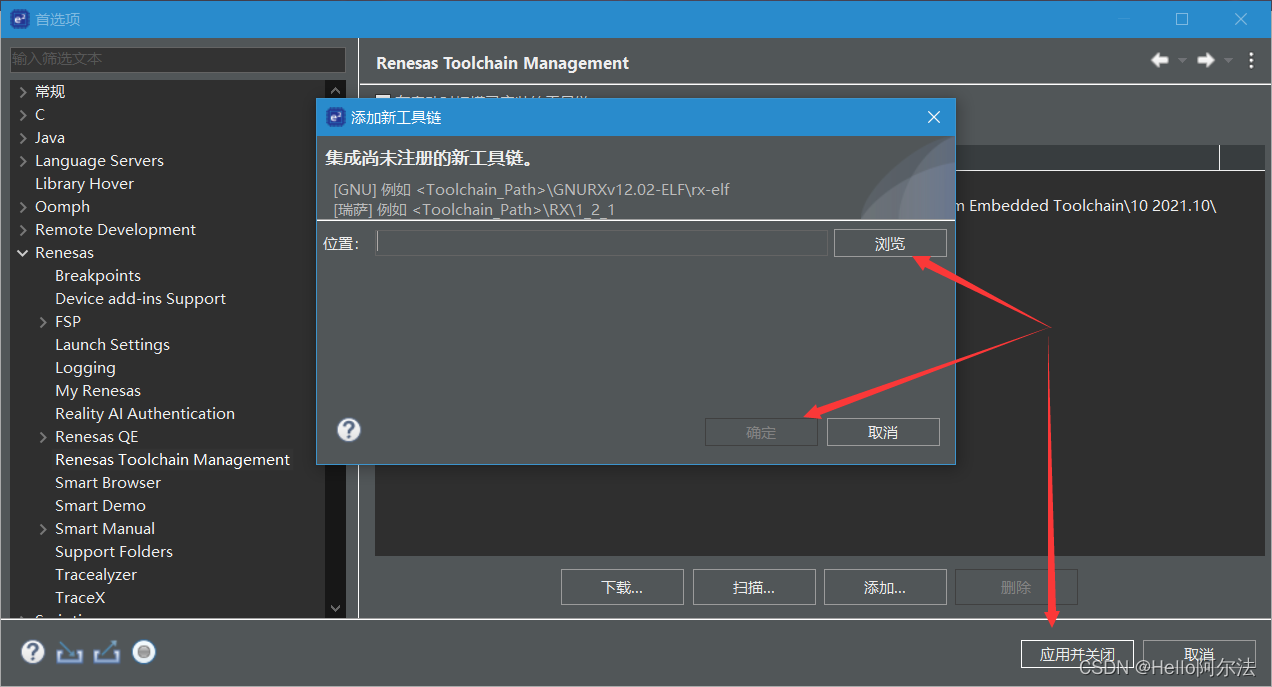Open the Oomph preference recorder circle icon
This screenshot has width=1272, height=687.
[143, 651]
